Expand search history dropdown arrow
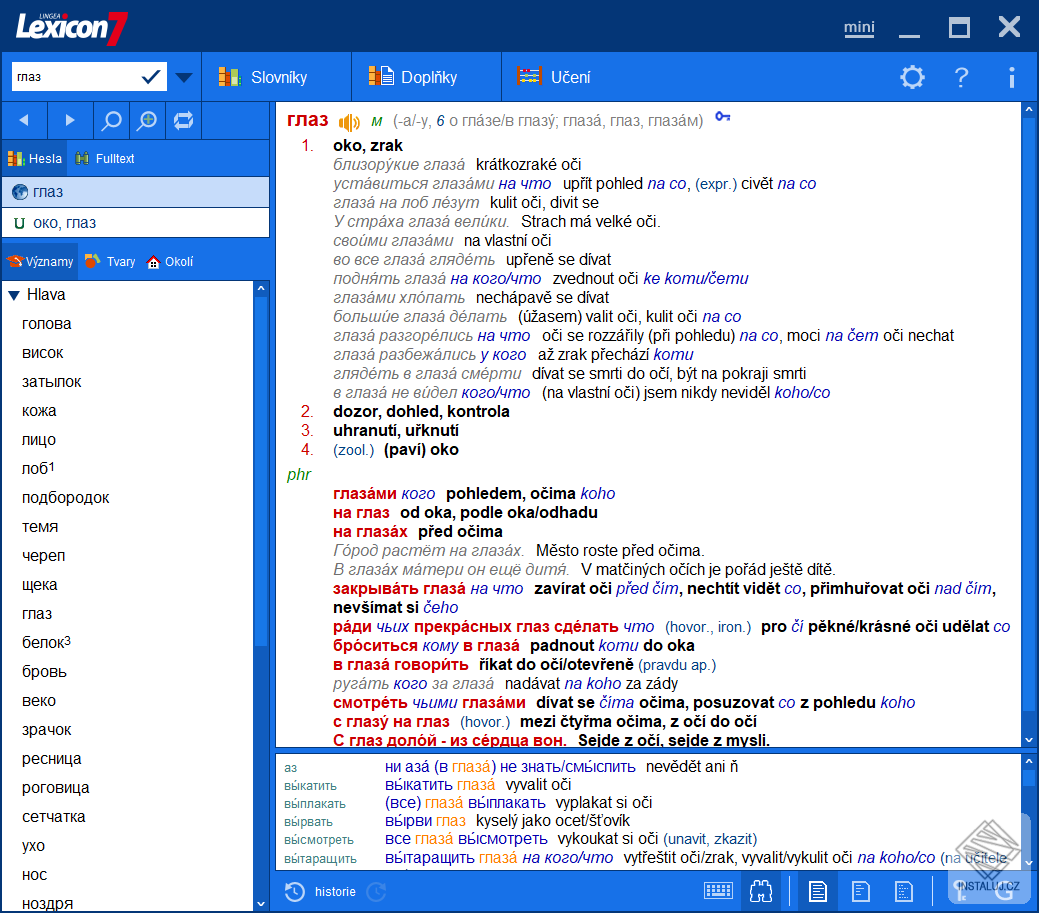1039x913 pixels. [x=184, y=78]
